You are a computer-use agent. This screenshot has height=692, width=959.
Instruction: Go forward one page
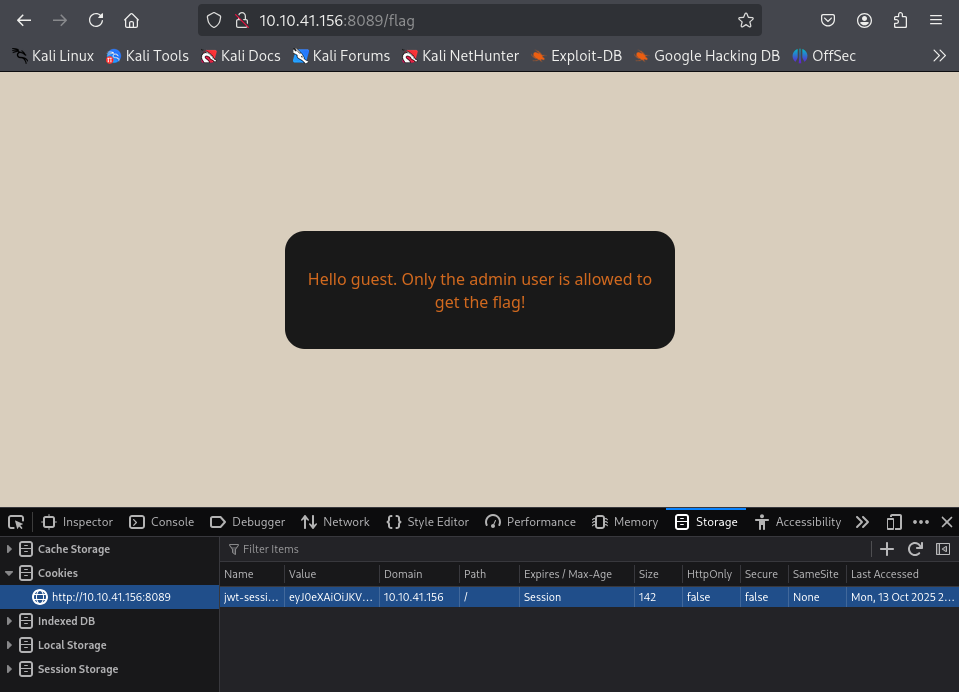tap(60, 20)
